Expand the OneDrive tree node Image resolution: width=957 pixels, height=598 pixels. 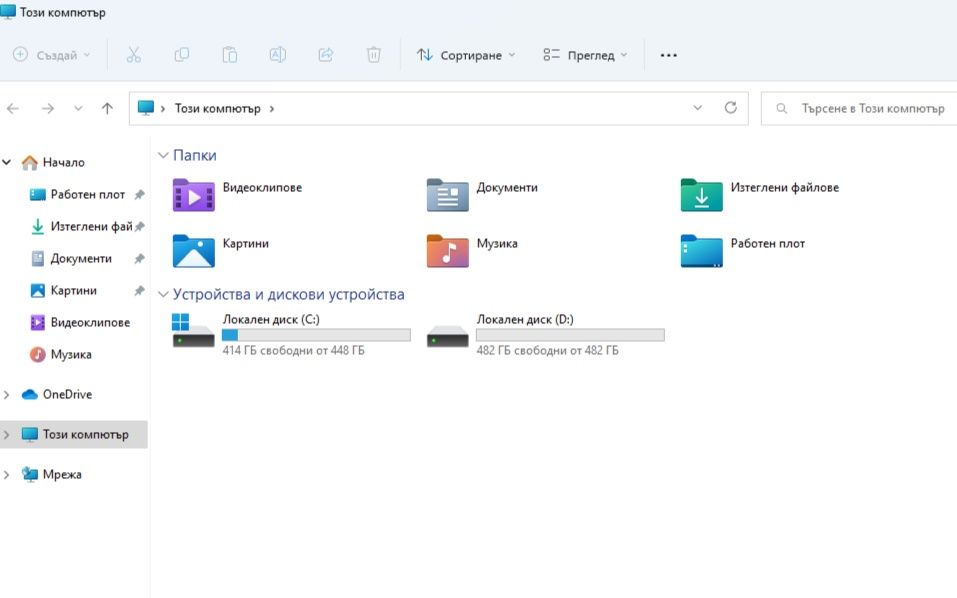pos(7,395)
